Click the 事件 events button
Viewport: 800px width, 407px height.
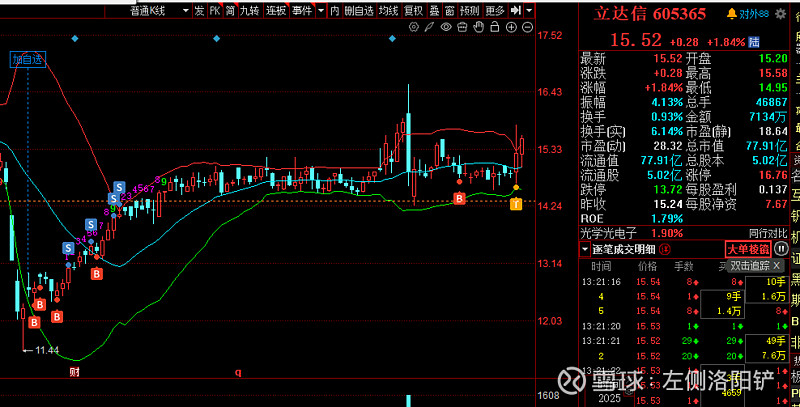(302, 10)
